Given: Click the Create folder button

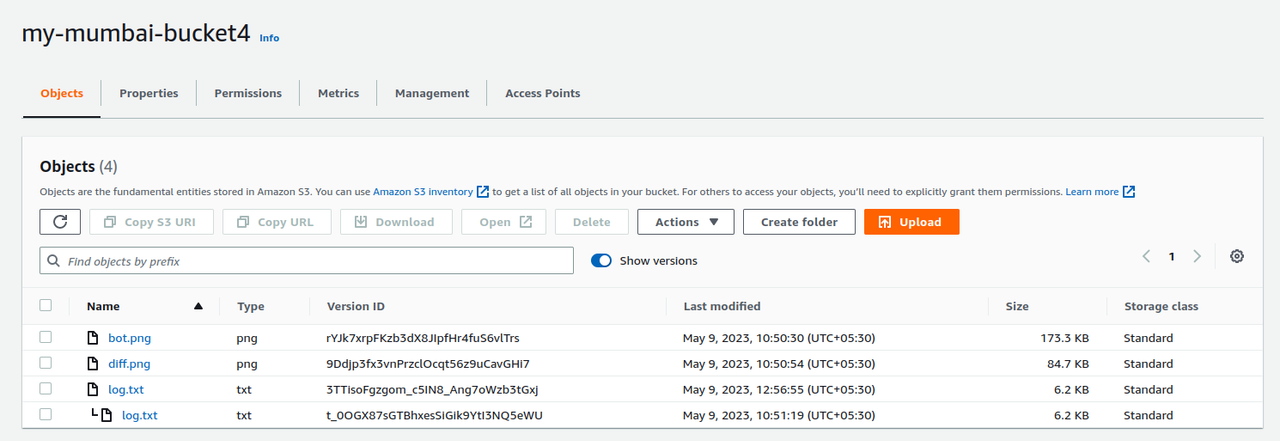Looking at the screenshot, I should click(799, 222).
